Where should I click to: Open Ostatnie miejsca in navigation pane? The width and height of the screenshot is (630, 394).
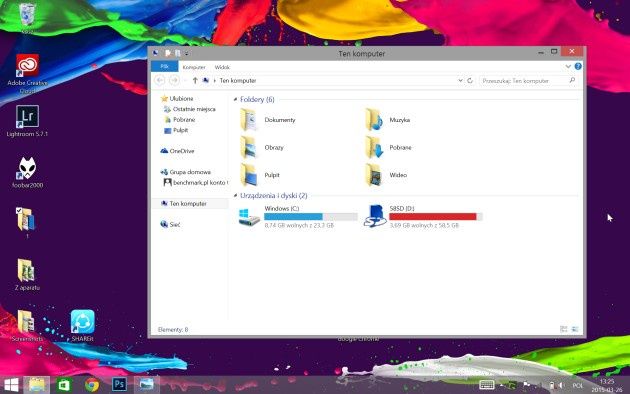pyautogui.click(x=190, y=109)
